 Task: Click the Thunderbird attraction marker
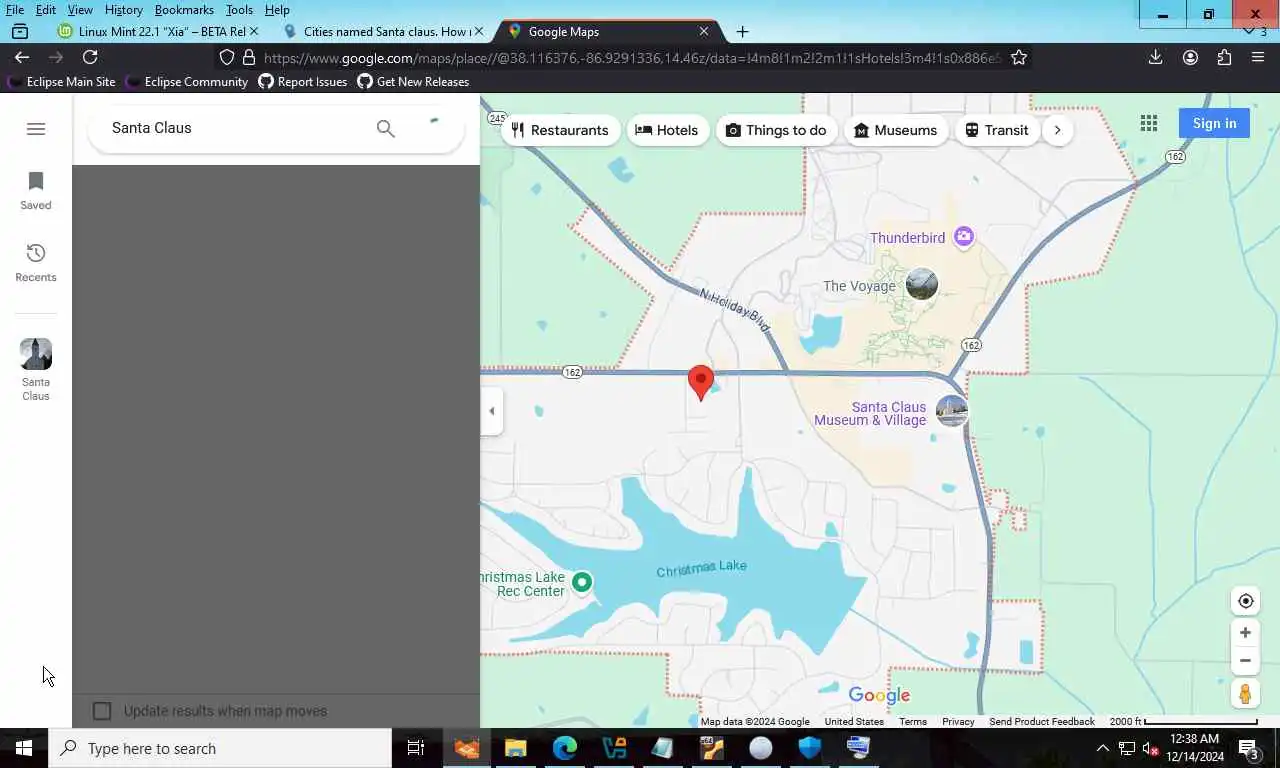click(x=963, y=237)
